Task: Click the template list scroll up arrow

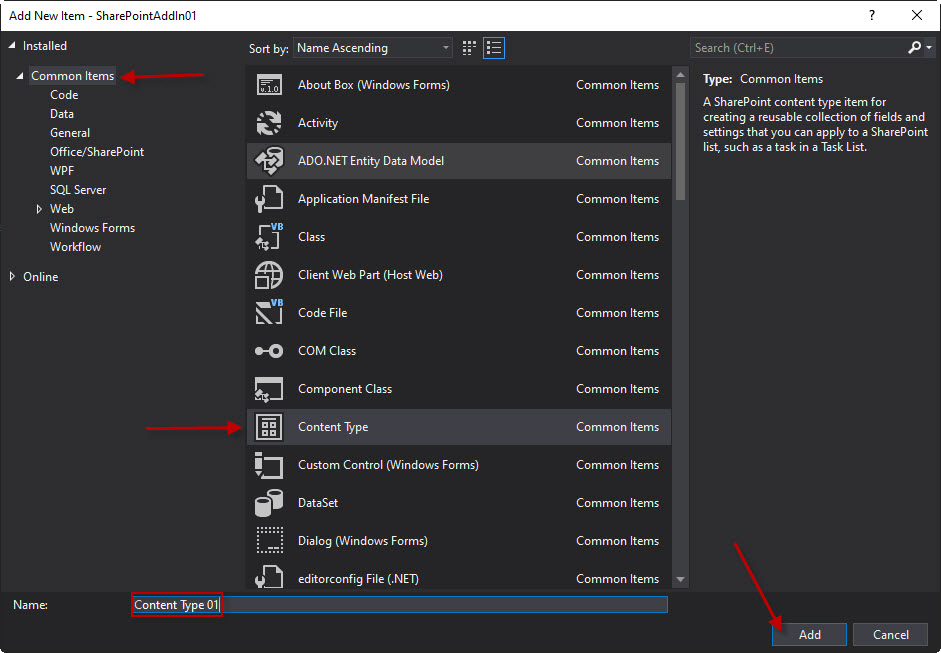Action: pos(680,75)
